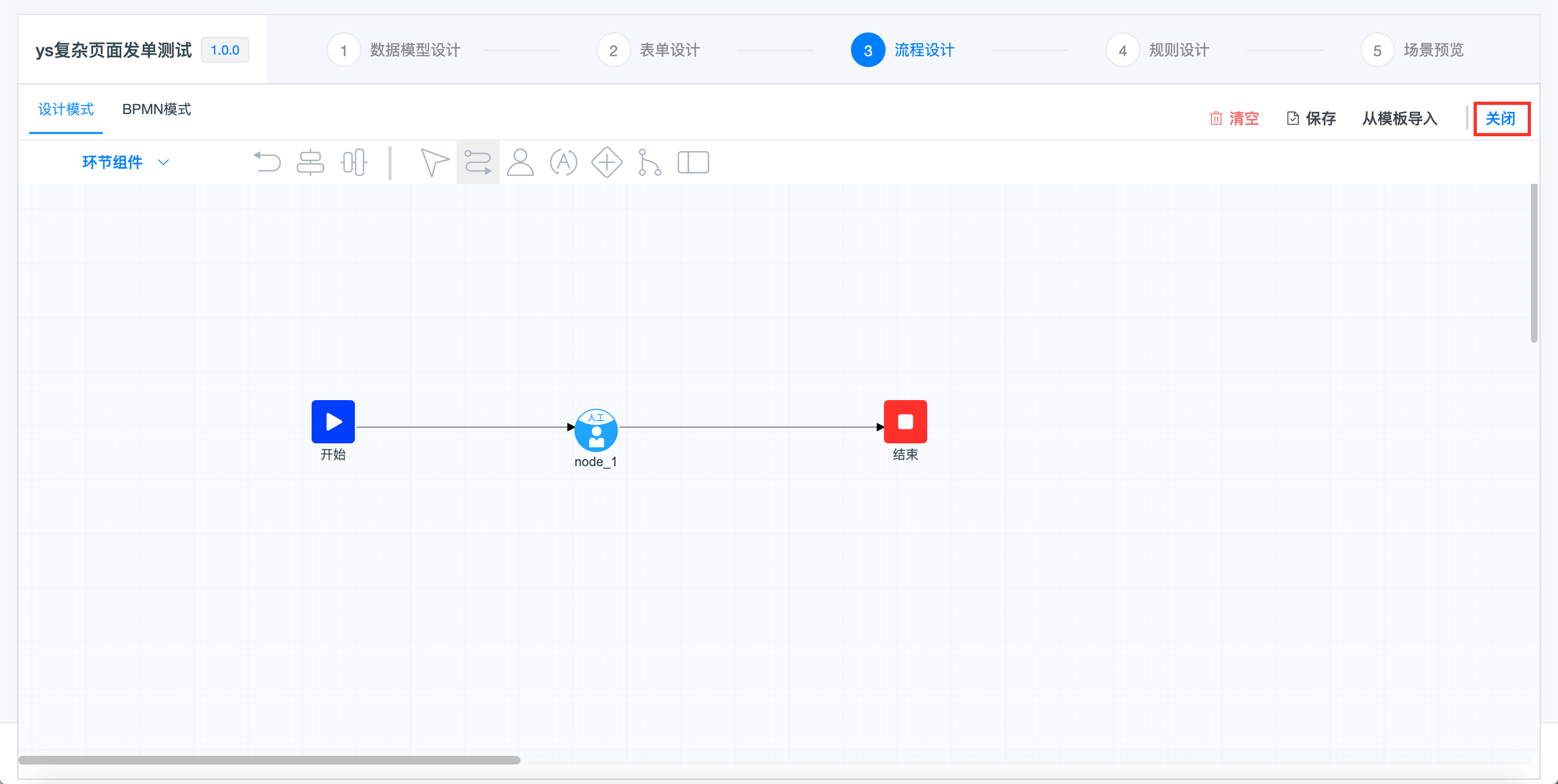Screen dimensions: 1558x784
Task: Click vertical center align icon
Action: (354, 162)
